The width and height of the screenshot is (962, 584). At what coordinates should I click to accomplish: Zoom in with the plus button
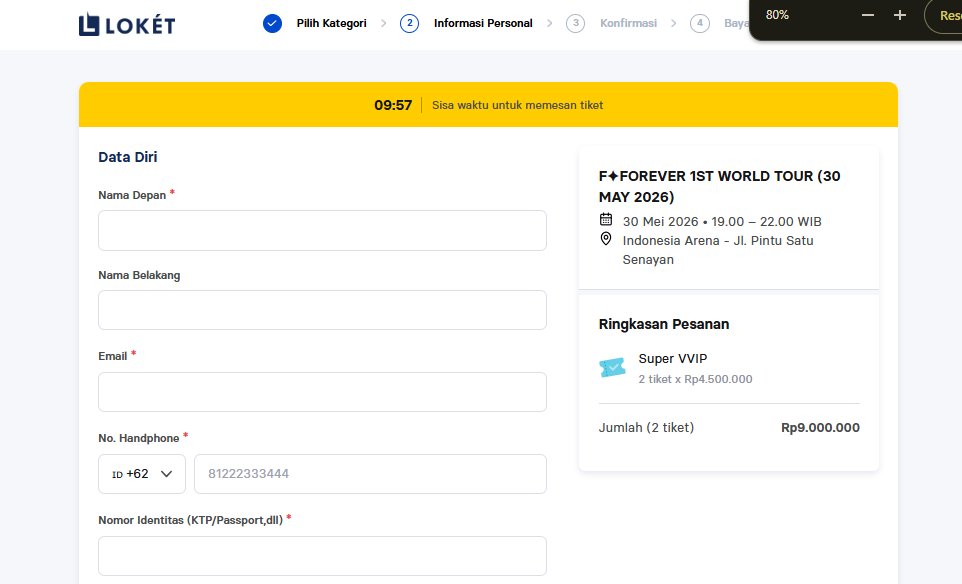pos(899,15)
